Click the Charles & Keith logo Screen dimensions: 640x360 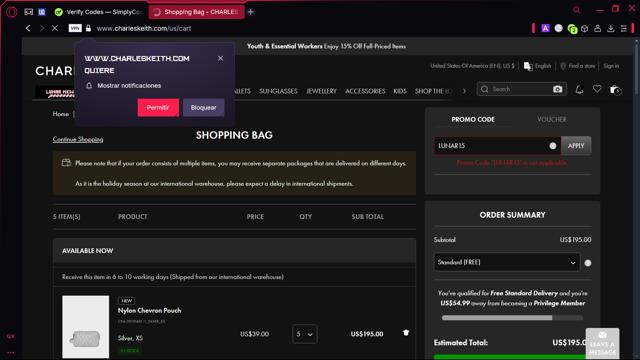click(54, 71)
